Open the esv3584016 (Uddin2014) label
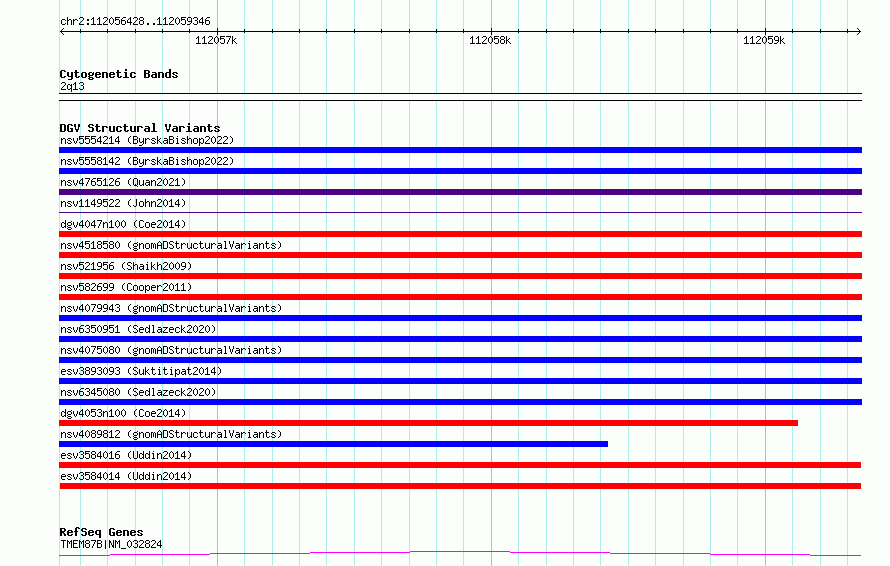Viewport: 890px width, 566px height. [126, 455]
